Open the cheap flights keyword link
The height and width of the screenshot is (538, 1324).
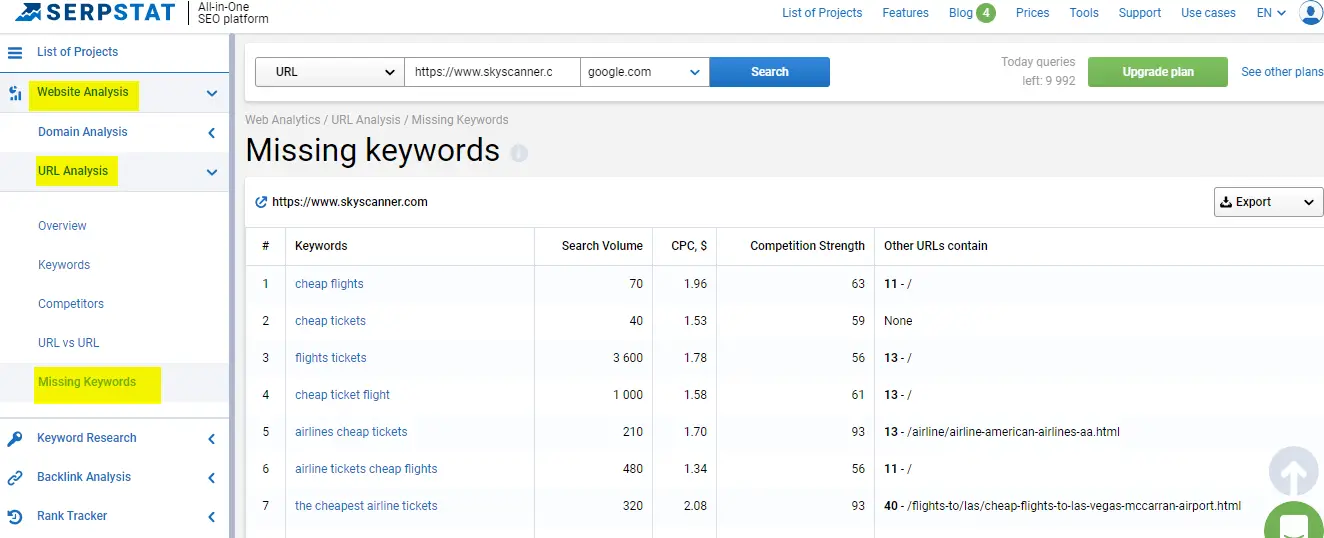point(329,284)
